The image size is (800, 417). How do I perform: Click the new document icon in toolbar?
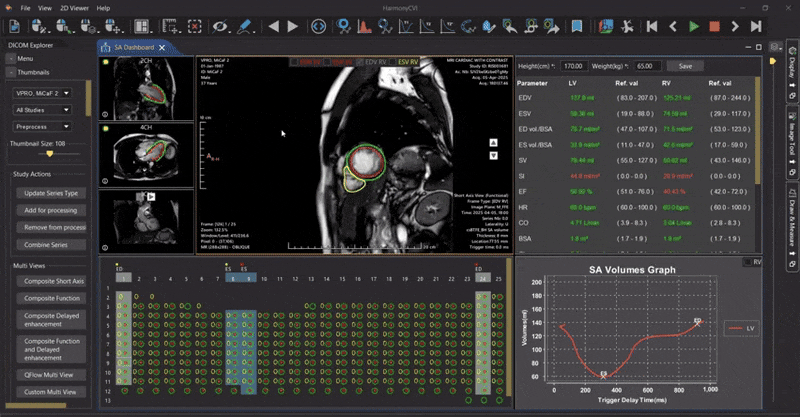pos(14,26)
